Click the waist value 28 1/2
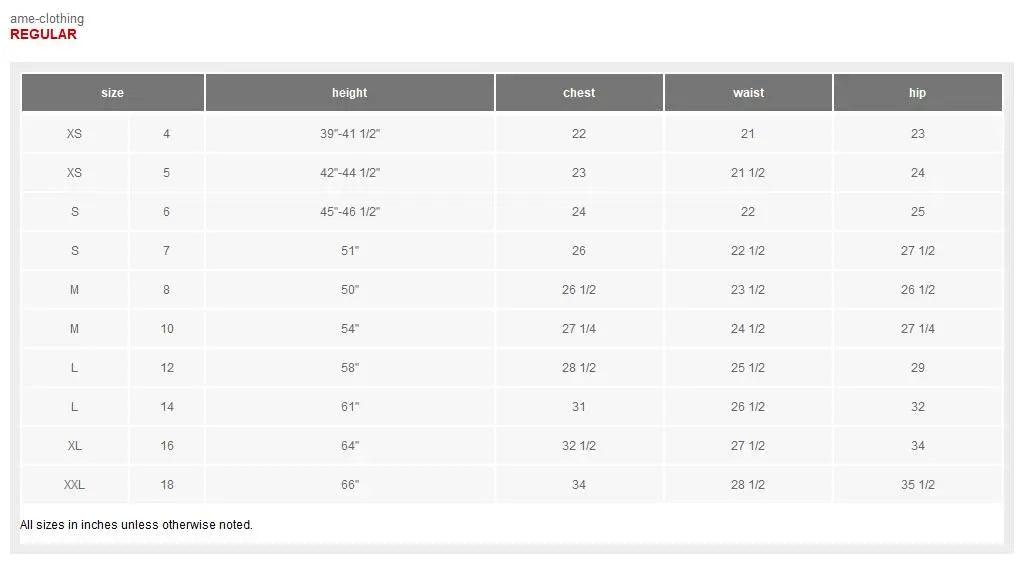Screen dimensions: 1024x569 (x=748, y=485)
